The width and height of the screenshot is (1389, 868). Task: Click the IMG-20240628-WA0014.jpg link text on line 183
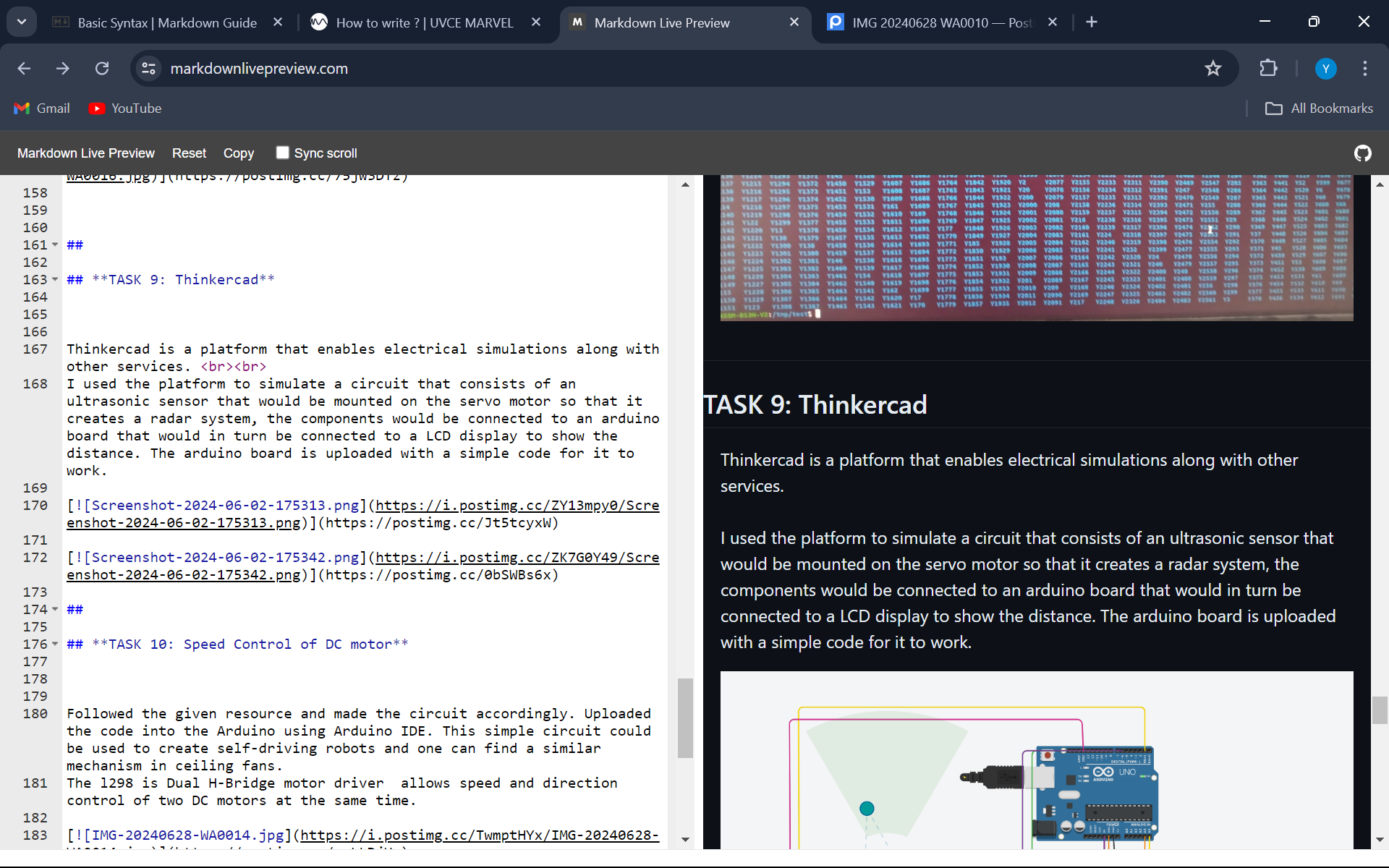(x=187, y=835)
